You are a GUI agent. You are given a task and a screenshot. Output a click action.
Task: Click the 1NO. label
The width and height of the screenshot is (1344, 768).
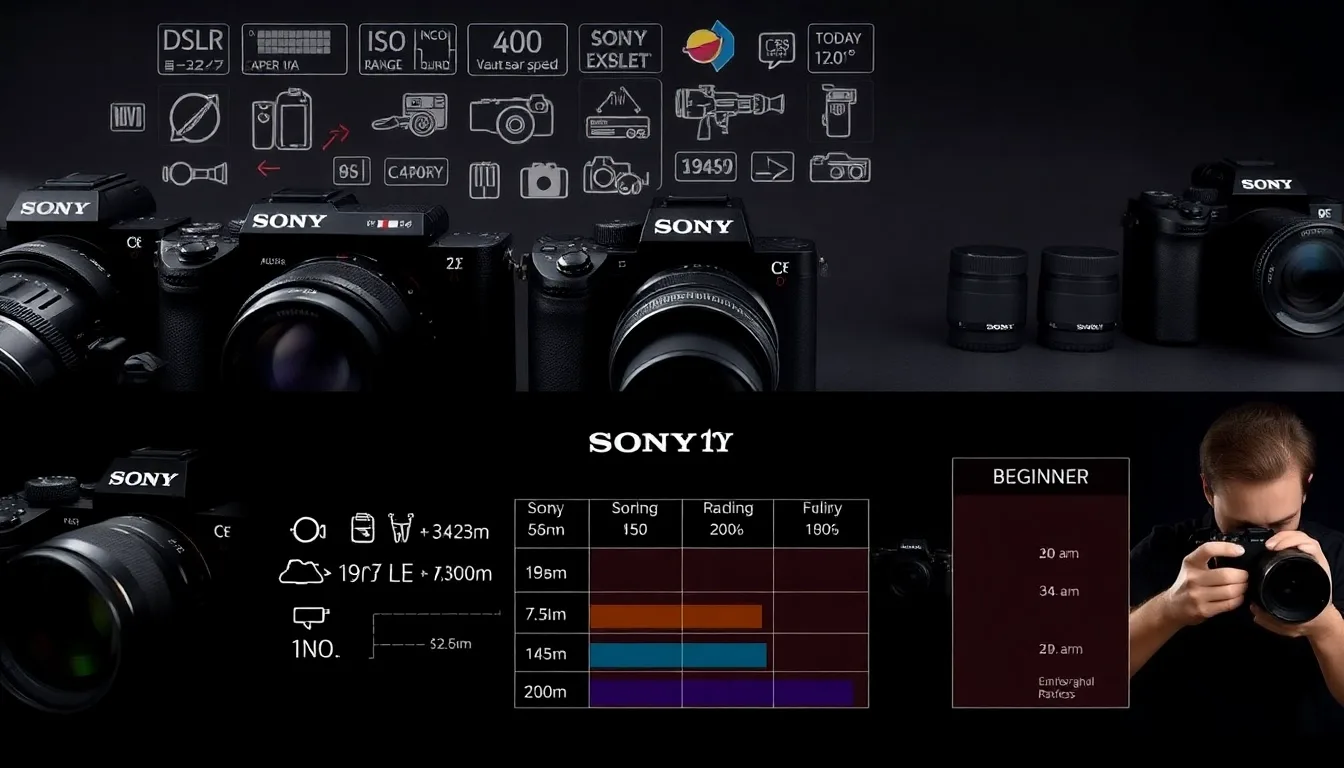pyautogui.click(x=315, y=649)
